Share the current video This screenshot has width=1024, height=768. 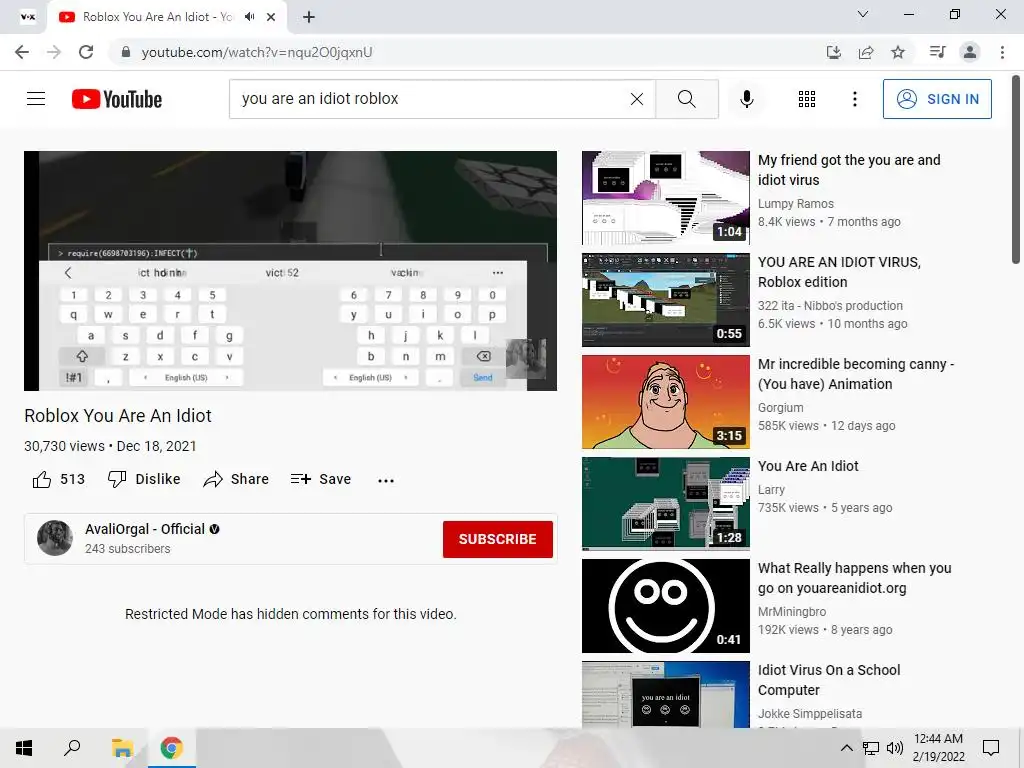(236, 479)
